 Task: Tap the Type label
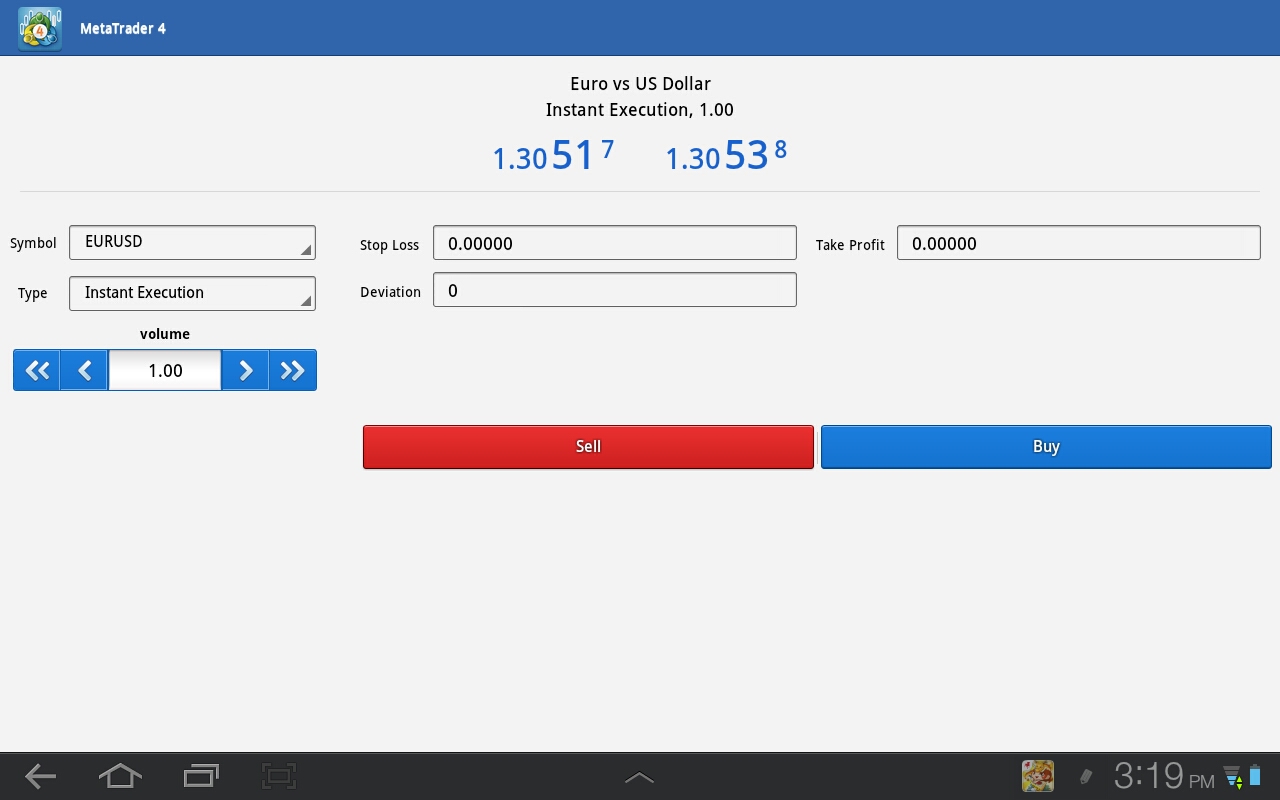point(33,293)
